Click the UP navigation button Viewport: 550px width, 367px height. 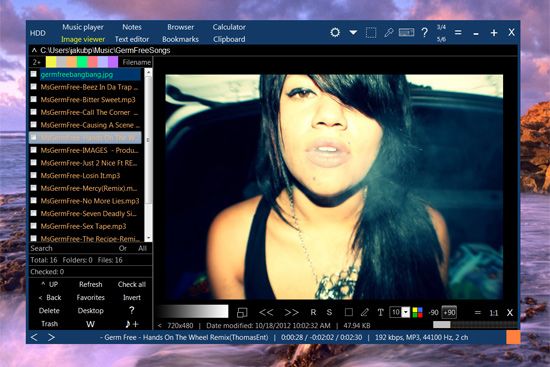pyautogui.click(x=49, y=284)
